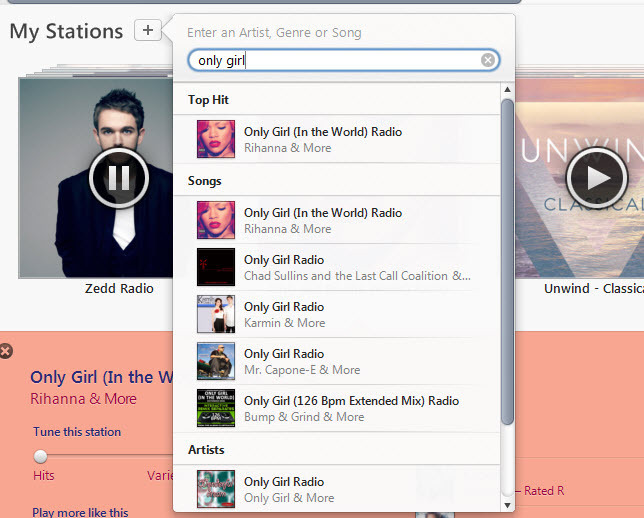Add a new station with the plus button
644x518 pixels.
point(148,30)
